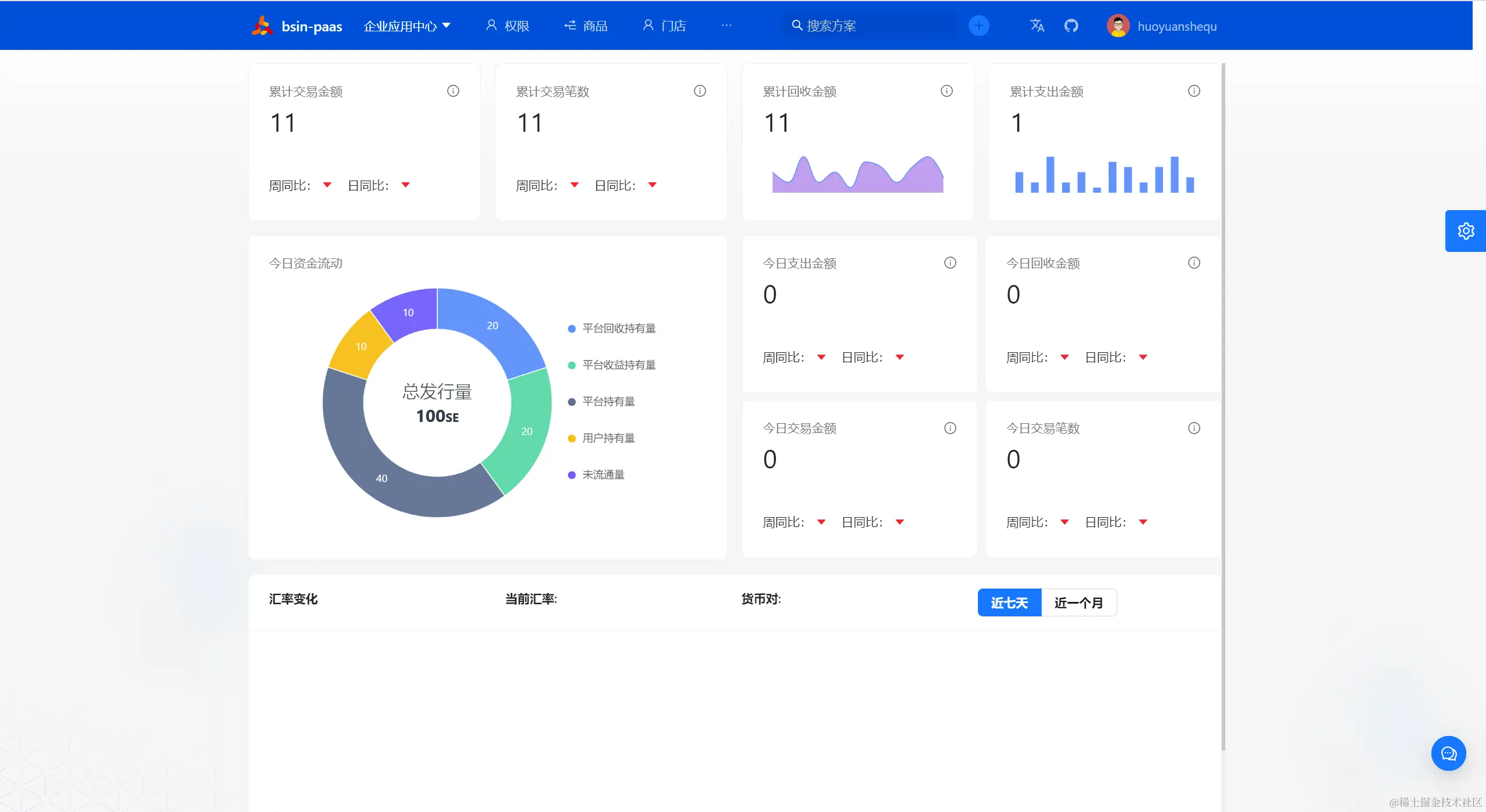1486x812 pixels.
Task: Toggle 平台回收持有量 legend item
Action: (618, 329)
